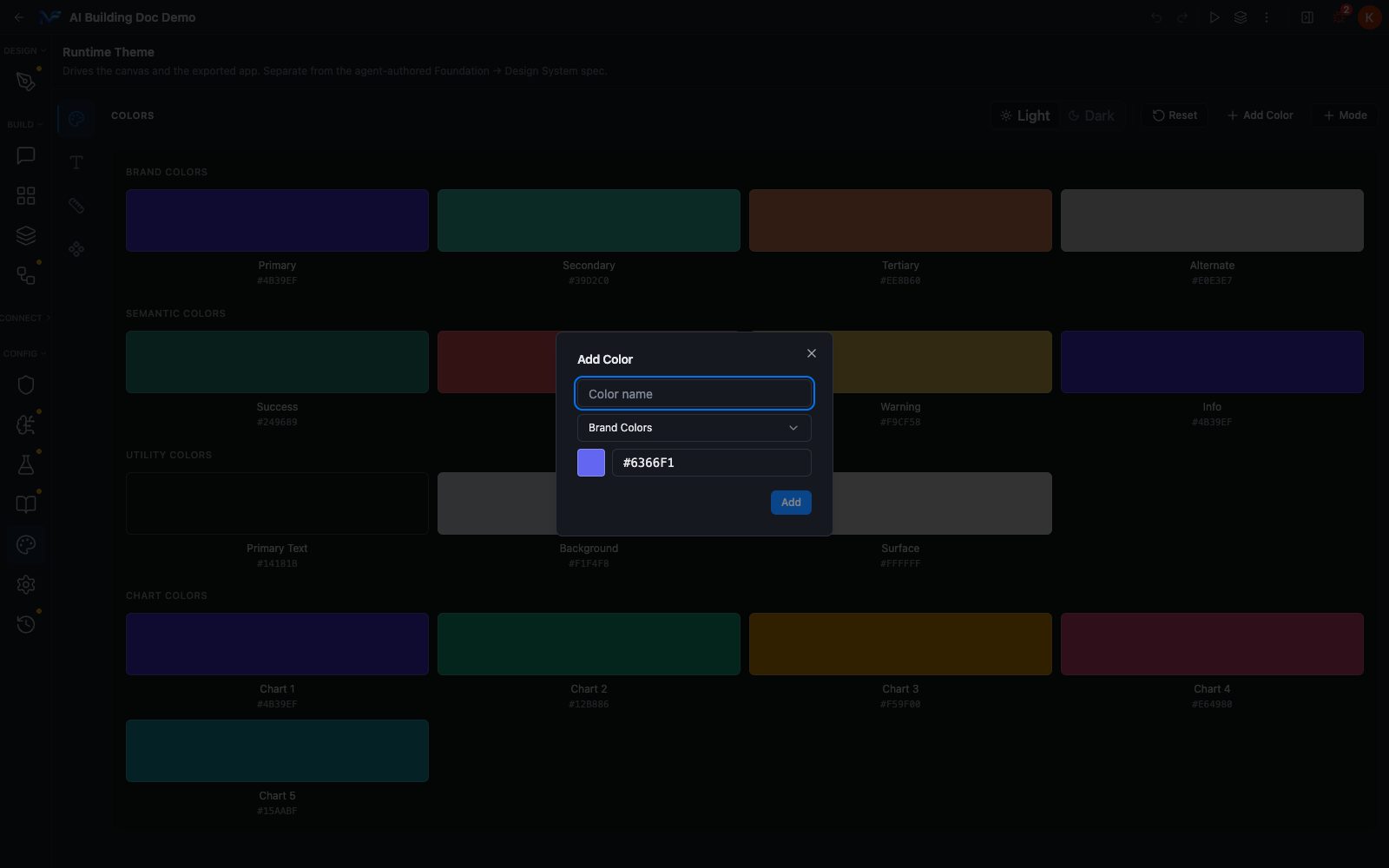Click the app logo next to project title
Image resolution: width=1389 pixels, height=868 pixels.
50,17
